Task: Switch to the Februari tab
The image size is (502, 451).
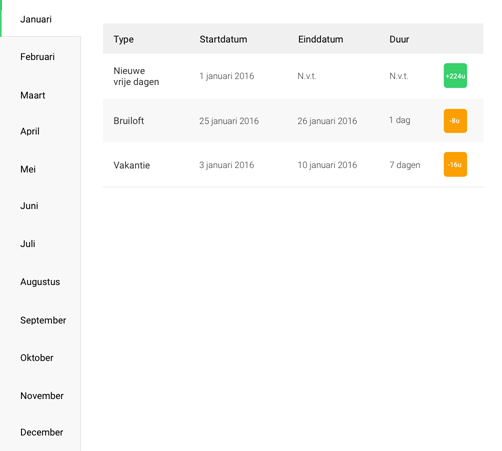Action: pos(40,57)
